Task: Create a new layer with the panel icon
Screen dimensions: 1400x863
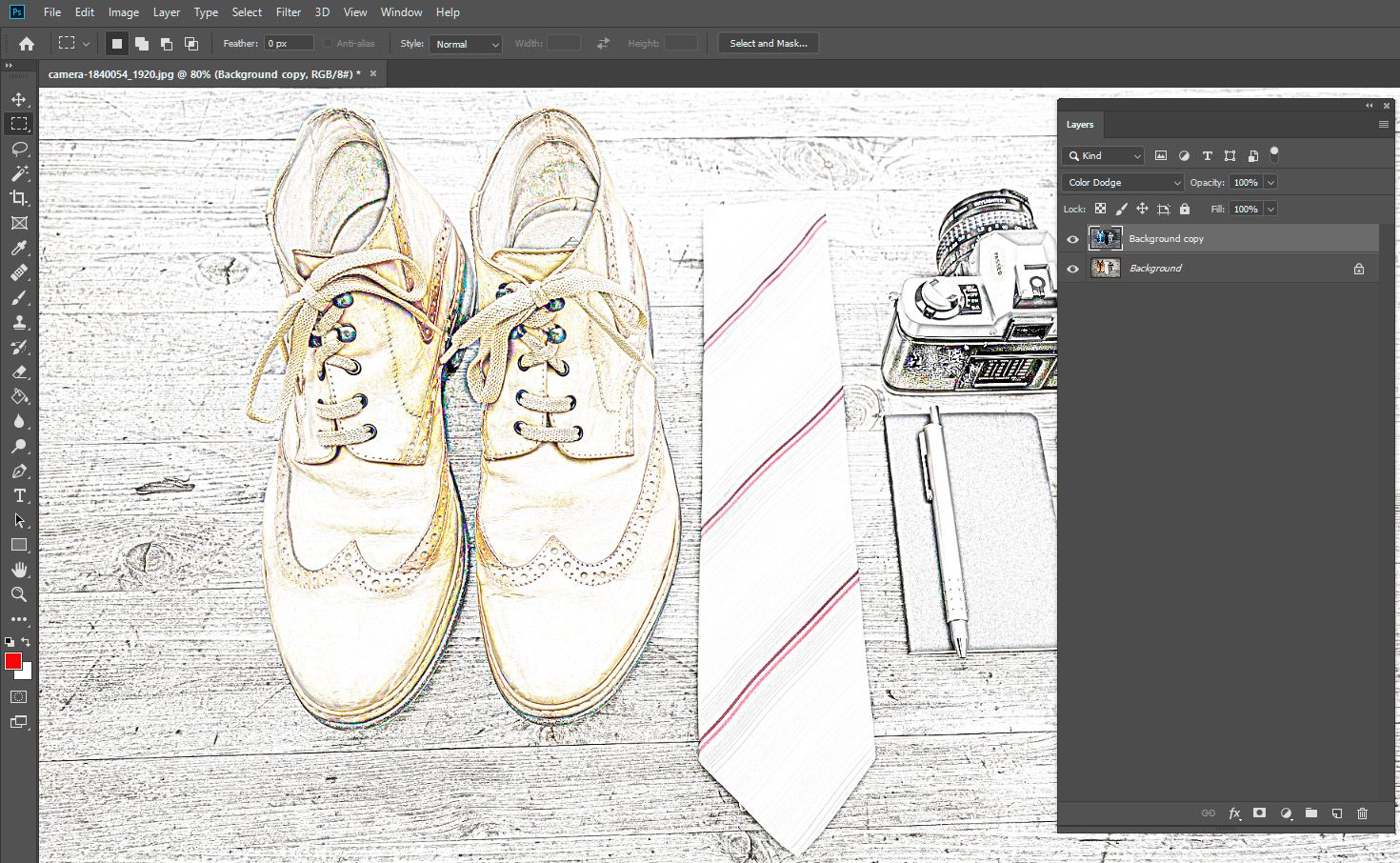Action: click(x=1337, y=813)
